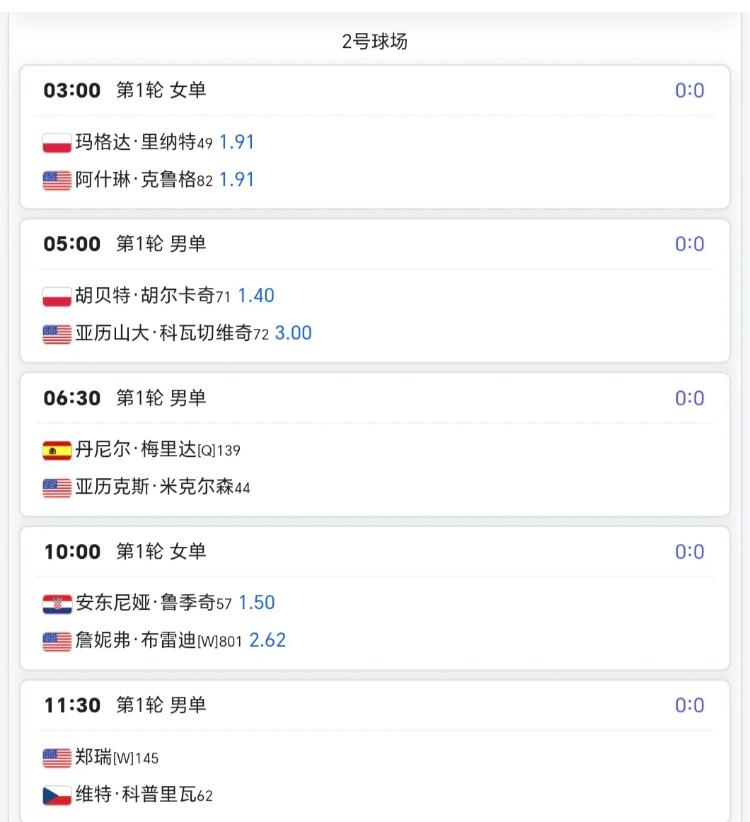Open the 0:0 score of 03:00 match
Screen dimensions: 750x822
pos(689,91)
